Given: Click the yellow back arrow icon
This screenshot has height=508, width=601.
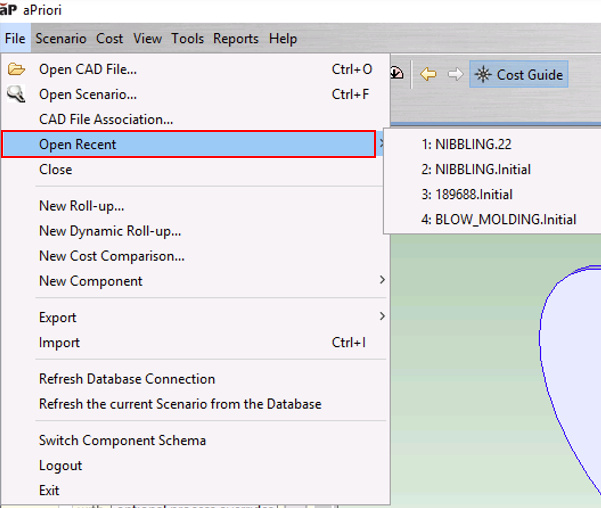Looking at the screenshot, I should [x=428, y=74].
